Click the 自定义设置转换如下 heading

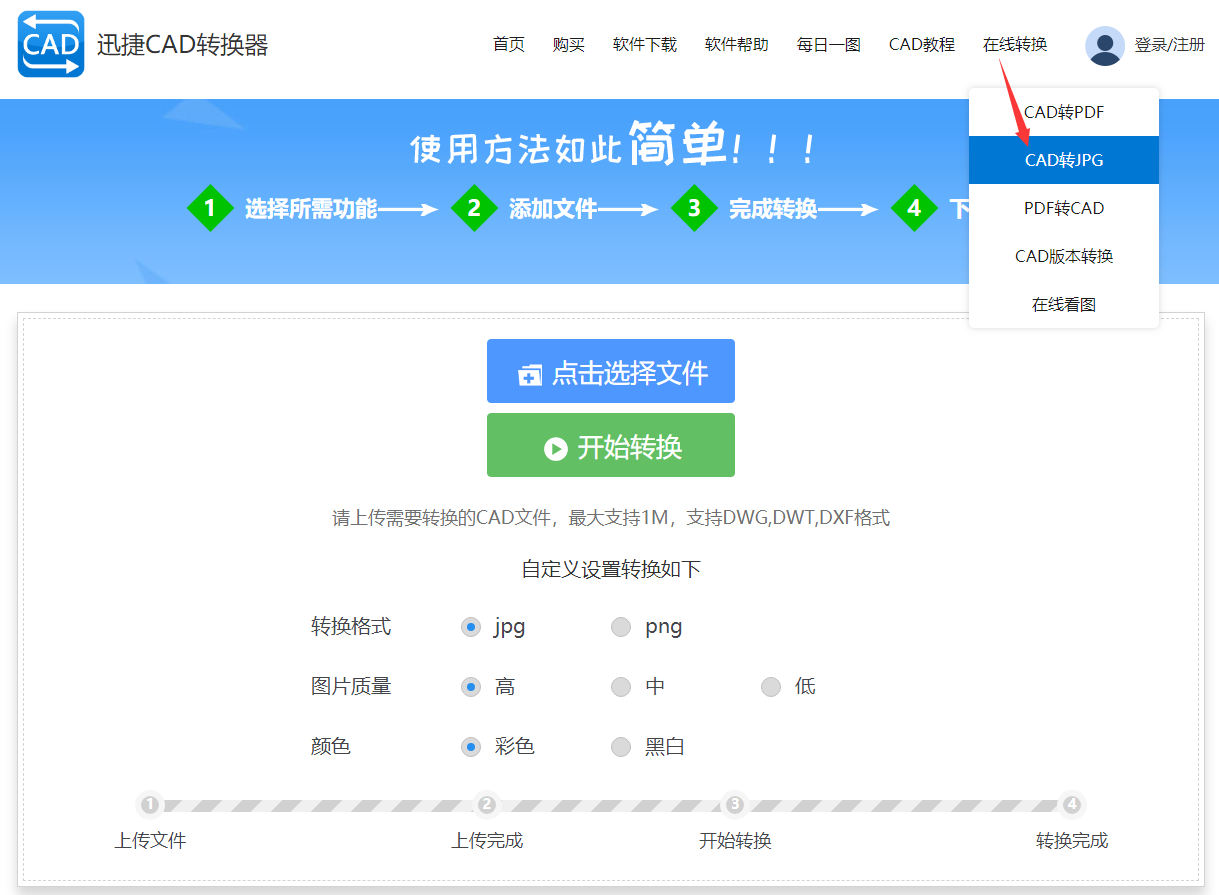tap(611, 570)
